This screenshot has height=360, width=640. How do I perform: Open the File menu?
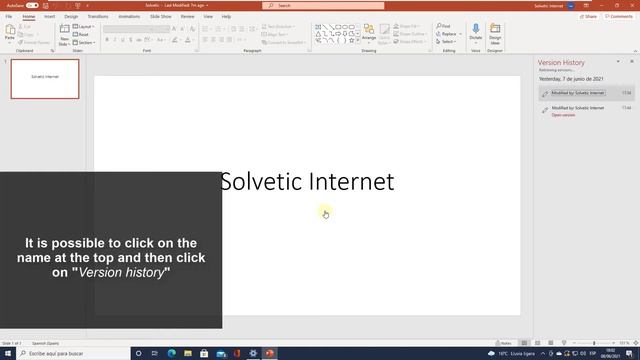point(9,16)
